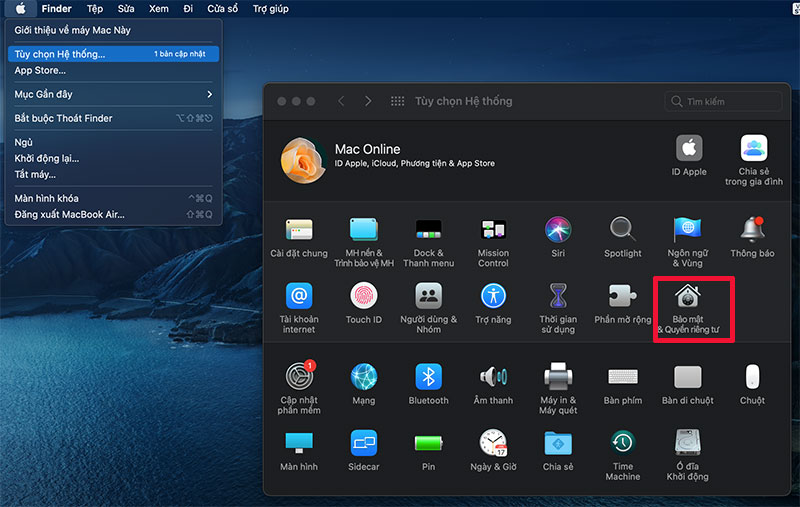800x507 pixels.
Task: Open Chuột mouse settings
Action: [753, 384]
